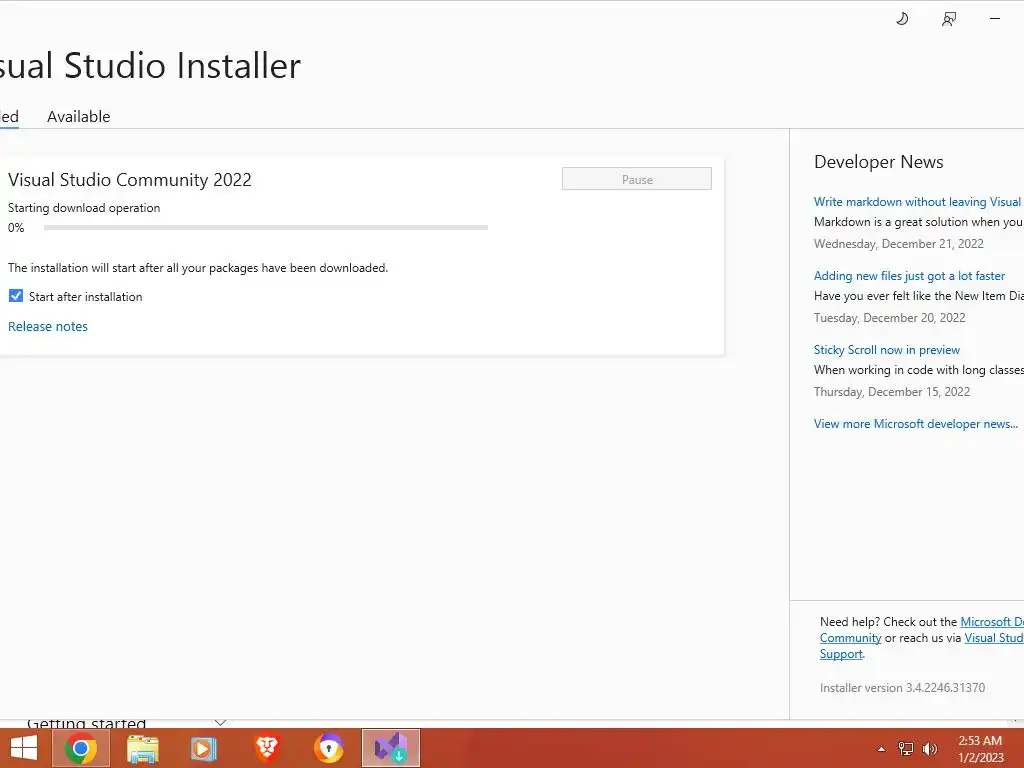The width and height of the screenshot is (1024, 768).
Task: Open volume control tray icon
Action: coord(929,749)
